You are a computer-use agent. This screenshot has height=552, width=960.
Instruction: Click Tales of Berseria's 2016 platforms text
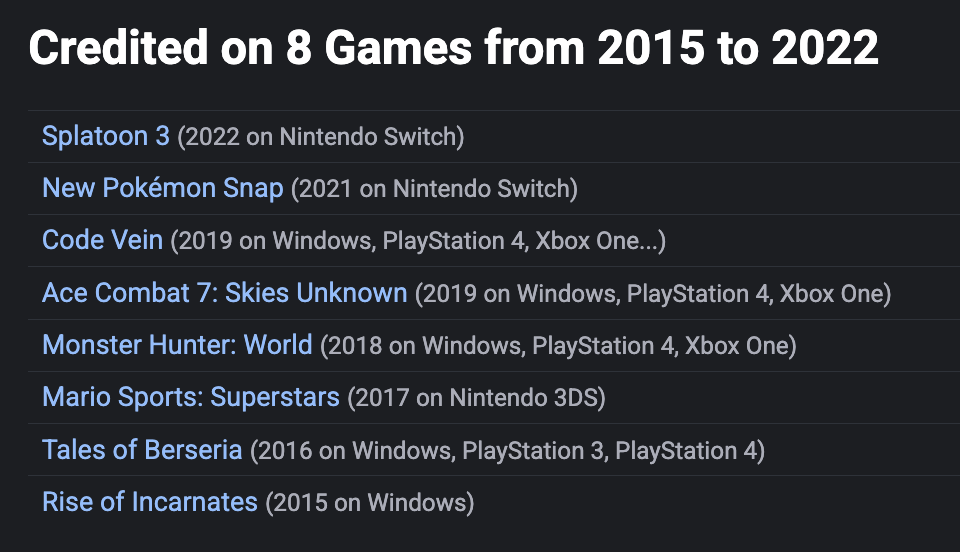508,450
